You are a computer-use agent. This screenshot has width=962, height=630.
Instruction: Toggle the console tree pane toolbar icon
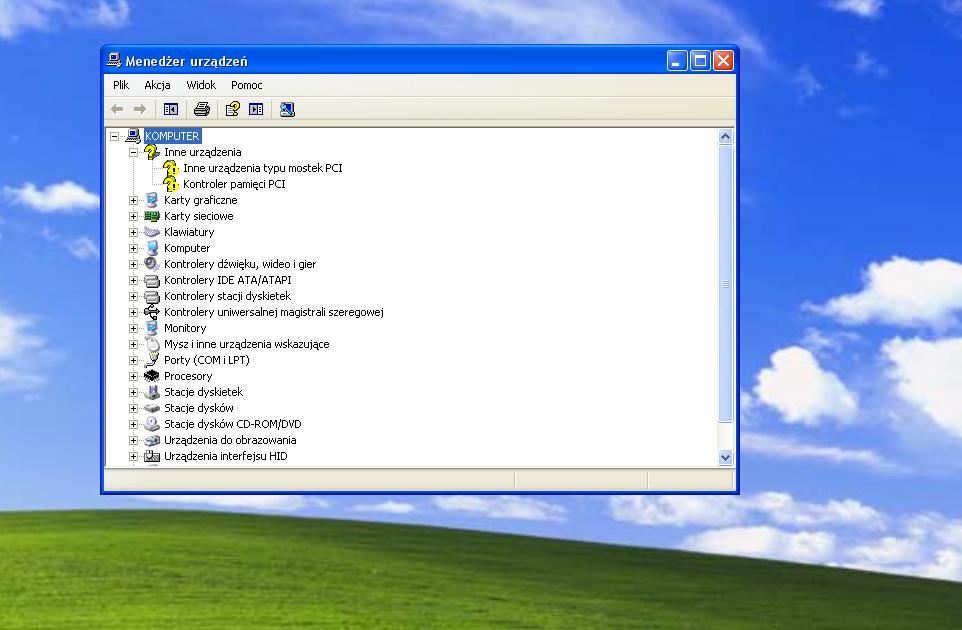pyautogui.click(x=171, y=109)
